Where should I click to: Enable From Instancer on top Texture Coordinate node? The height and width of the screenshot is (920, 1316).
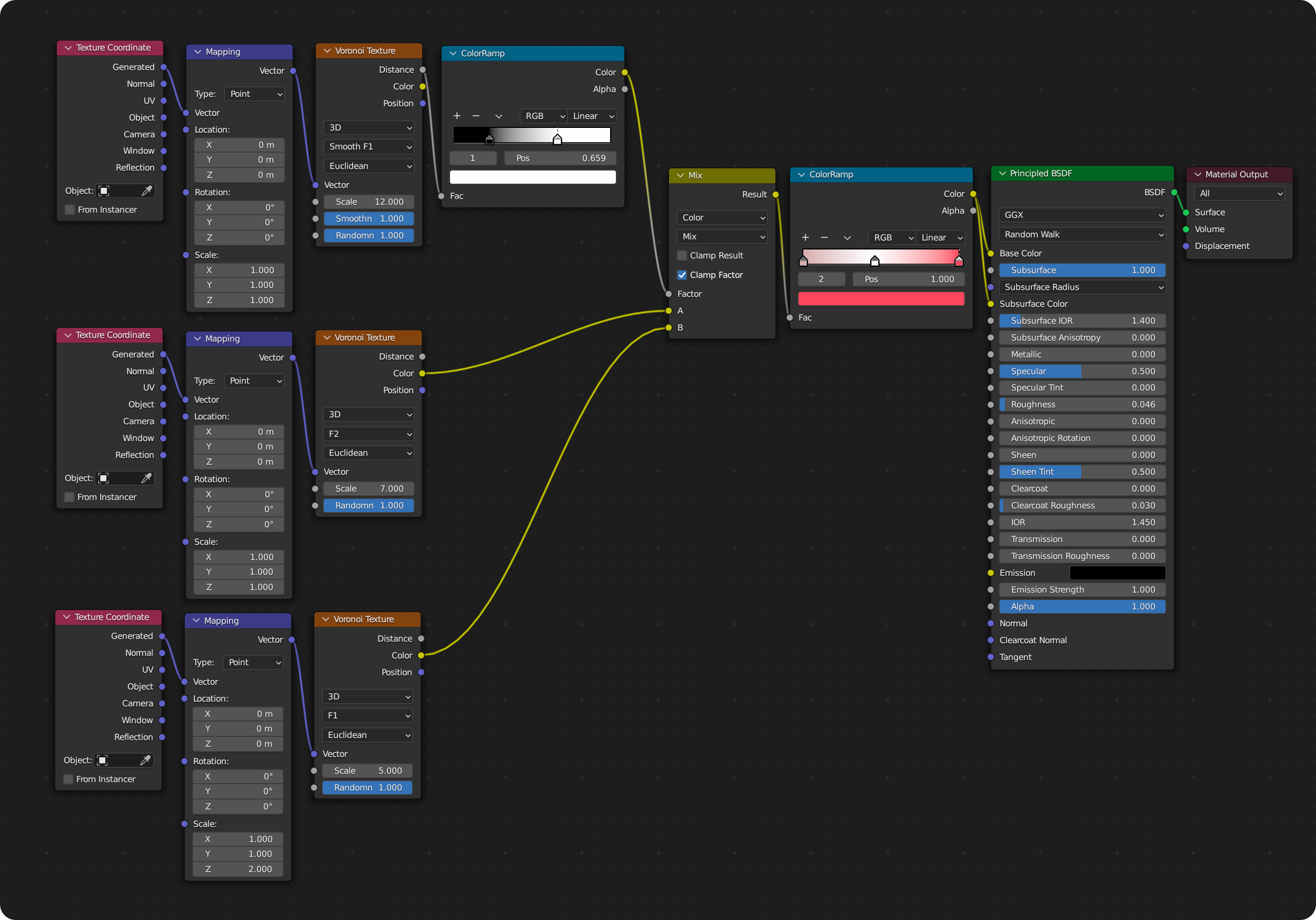(69, 209)
